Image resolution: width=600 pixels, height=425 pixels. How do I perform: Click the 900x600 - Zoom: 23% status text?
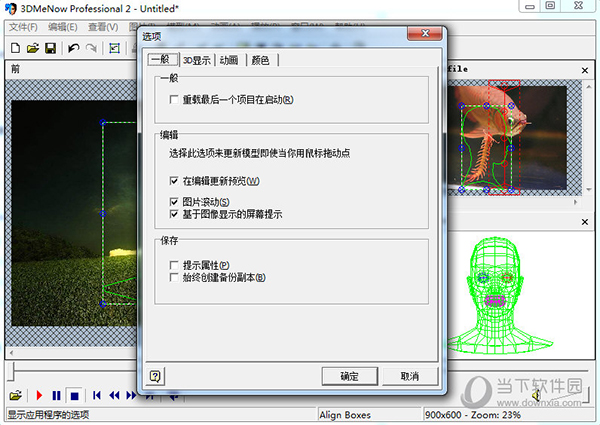(473, 415)
